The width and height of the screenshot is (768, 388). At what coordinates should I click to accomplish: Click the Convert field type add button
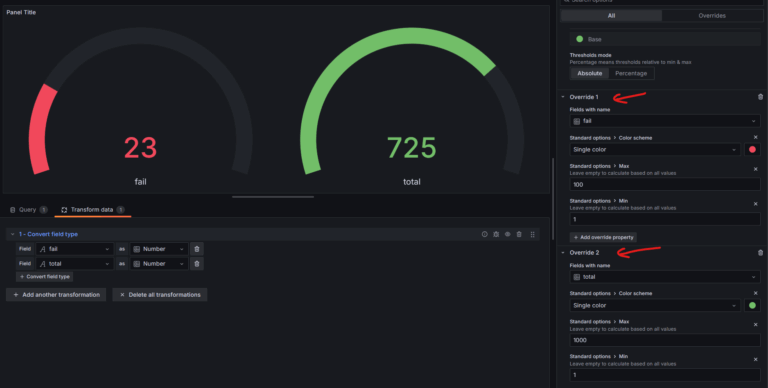click(45, 277)
